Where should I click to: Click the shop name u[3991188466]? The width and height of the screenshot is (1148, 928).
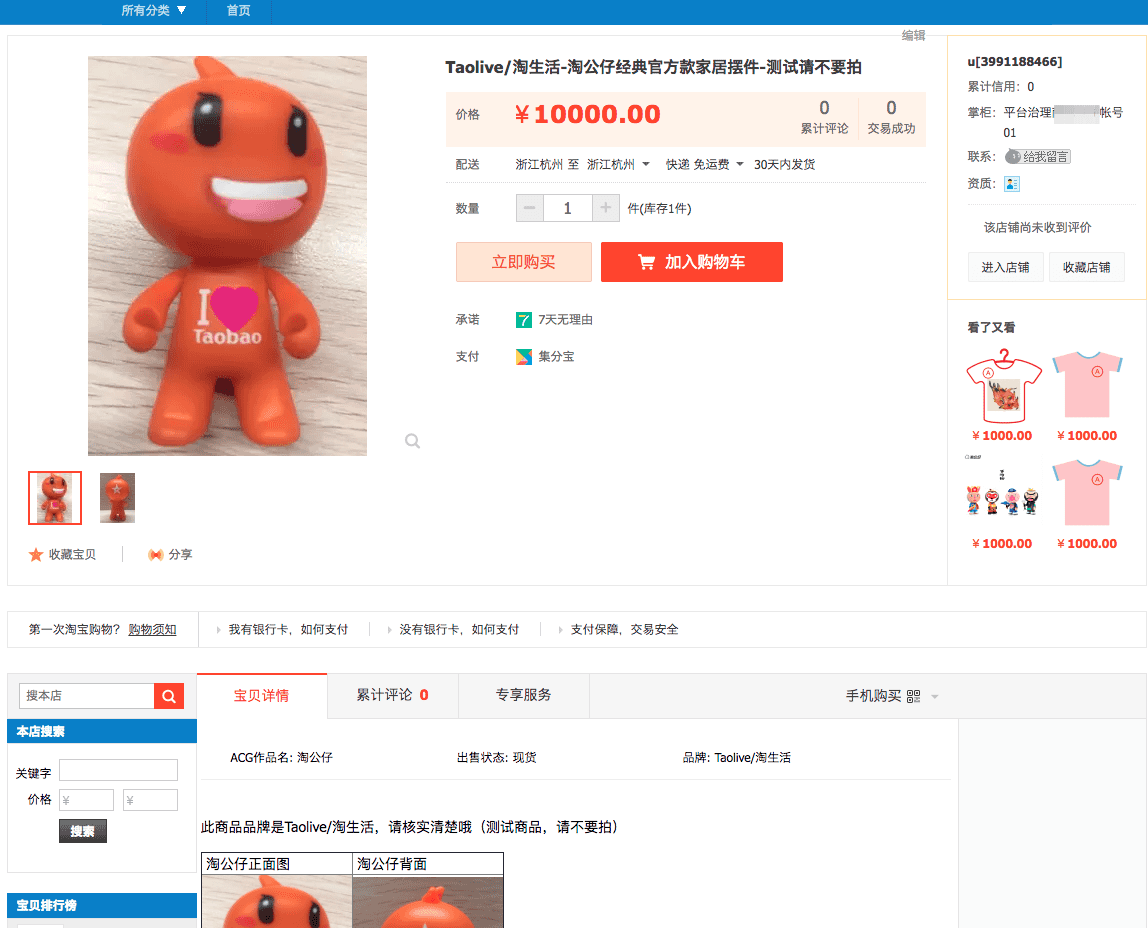(x=1015, y=61)
